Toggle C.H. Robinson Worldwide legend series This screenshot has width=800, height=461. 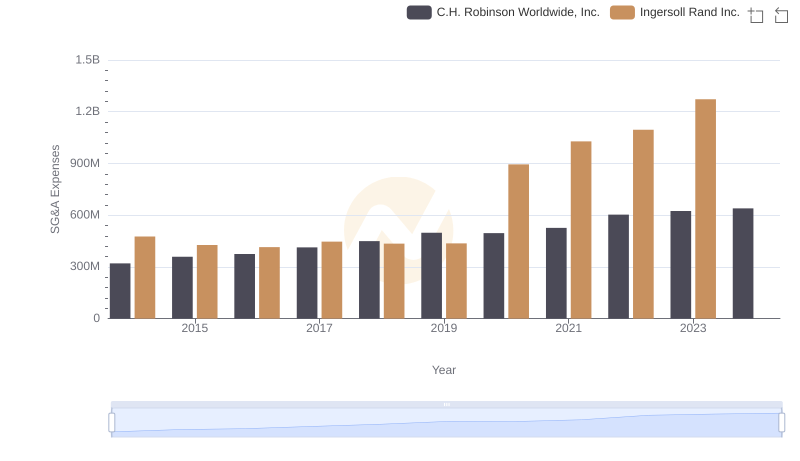click(x=503, y=12)
